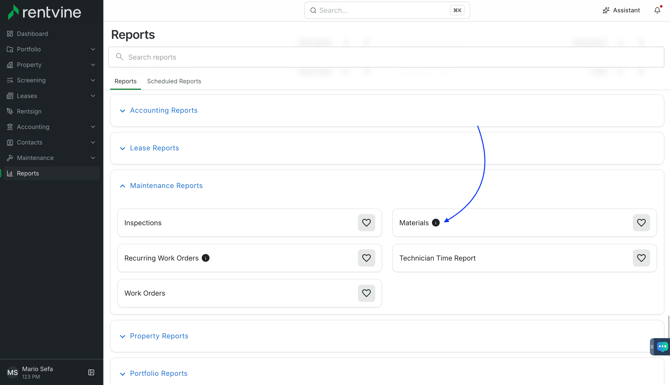This screenshot has height=385, width=670.
Task: Open the Work Orders report
Action: pyautogui.click(x=144, y=294)
